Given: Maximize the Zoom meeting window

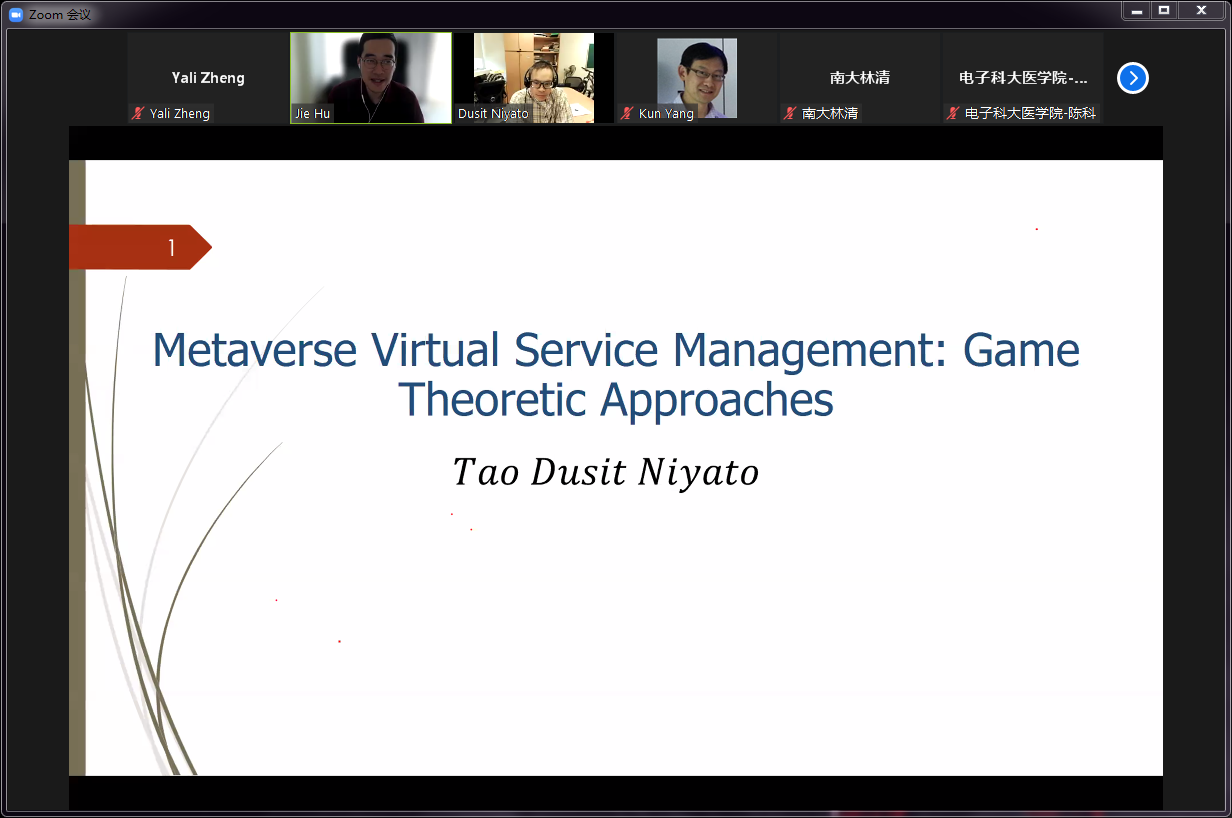Looking at the screenshot, I should coord(1163,10).
